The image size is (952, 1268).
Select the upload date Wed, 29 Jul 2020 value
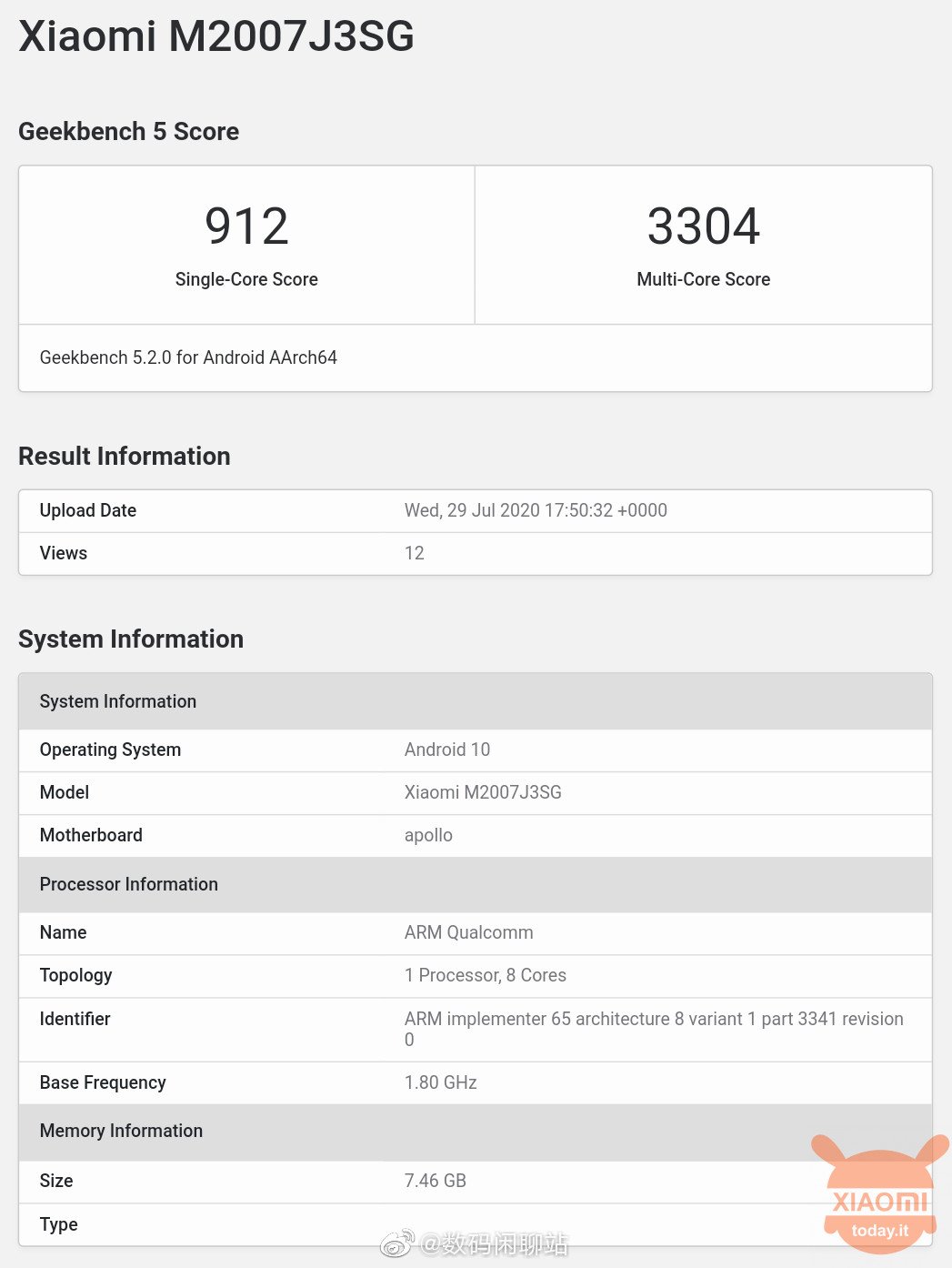536,510
